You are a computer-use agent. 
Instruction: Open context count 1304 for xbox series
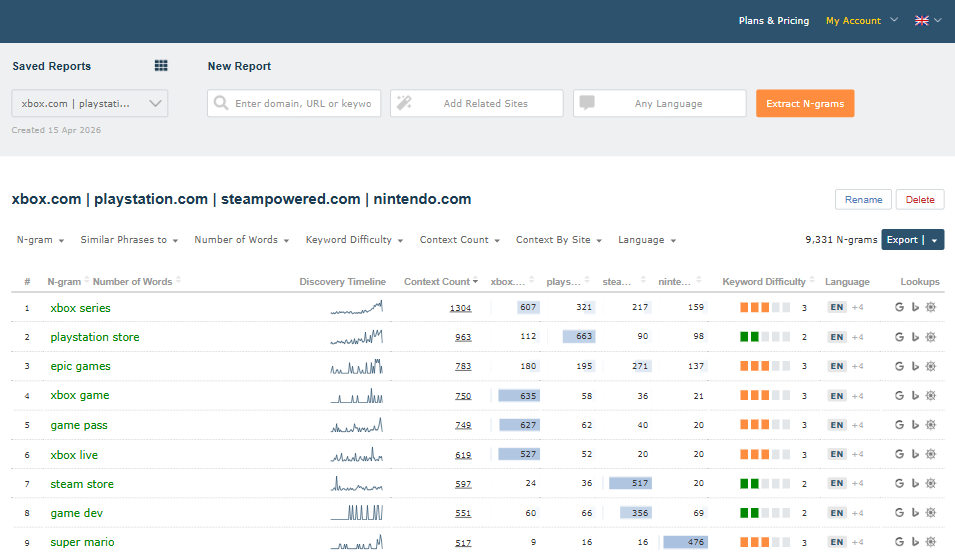pos(460,308)
